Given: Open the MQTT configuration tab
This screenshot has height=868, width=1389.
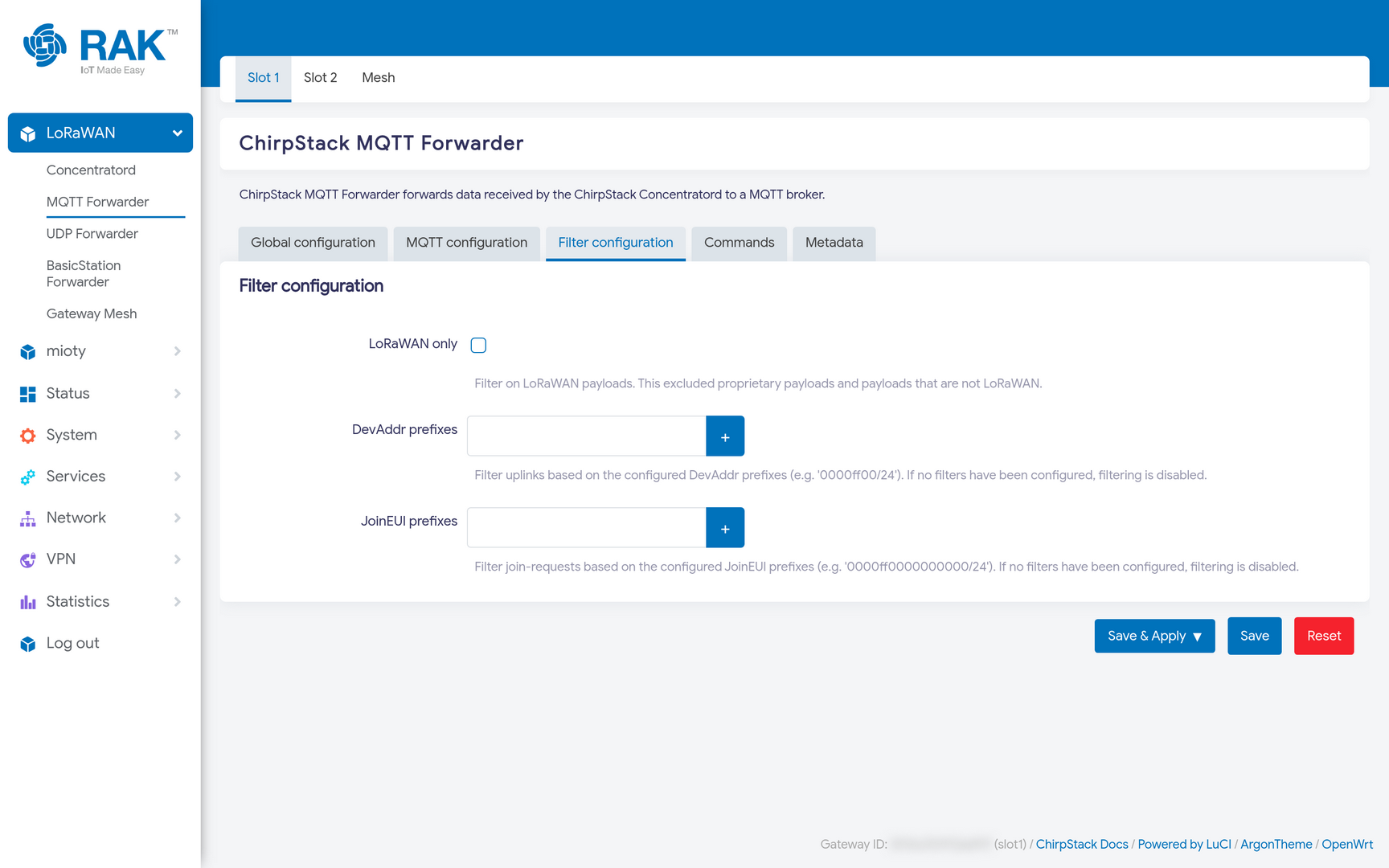Looking at the screenshot, I should pos(466,243).
